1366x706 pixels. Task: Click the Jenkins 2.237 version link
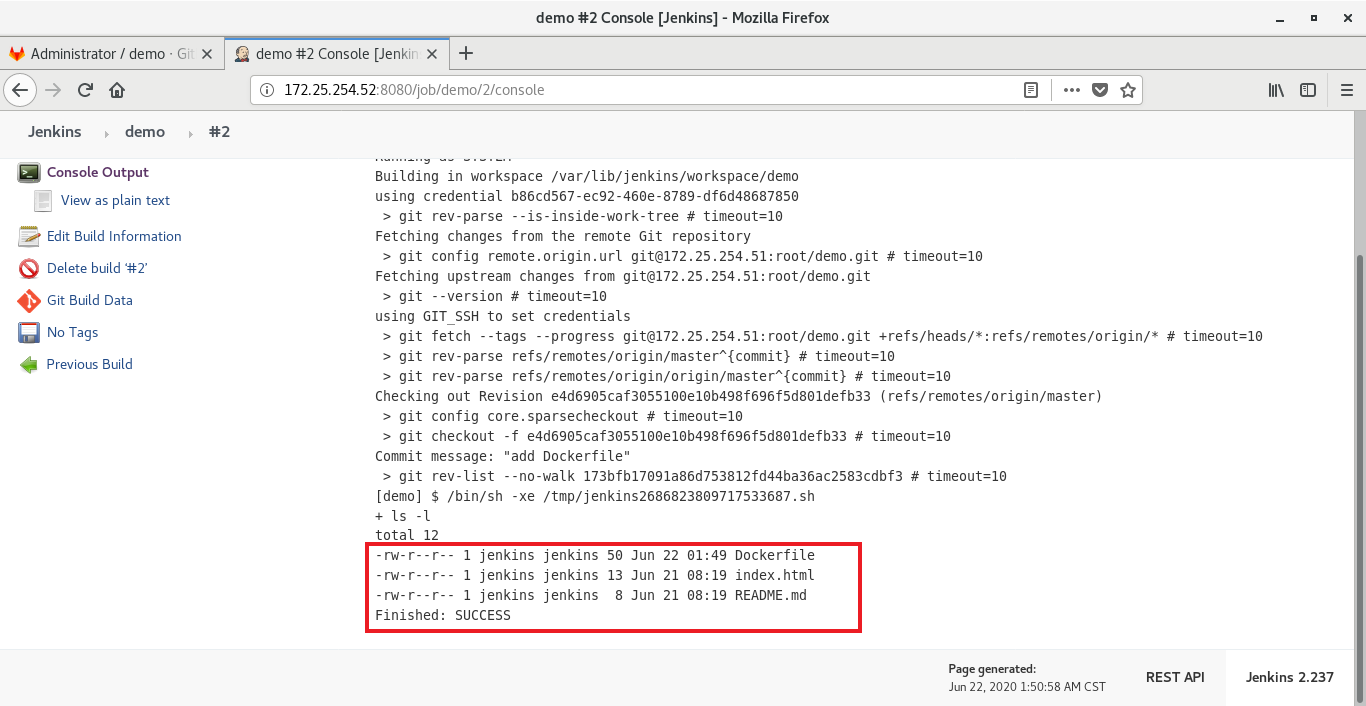point(1290,677)
